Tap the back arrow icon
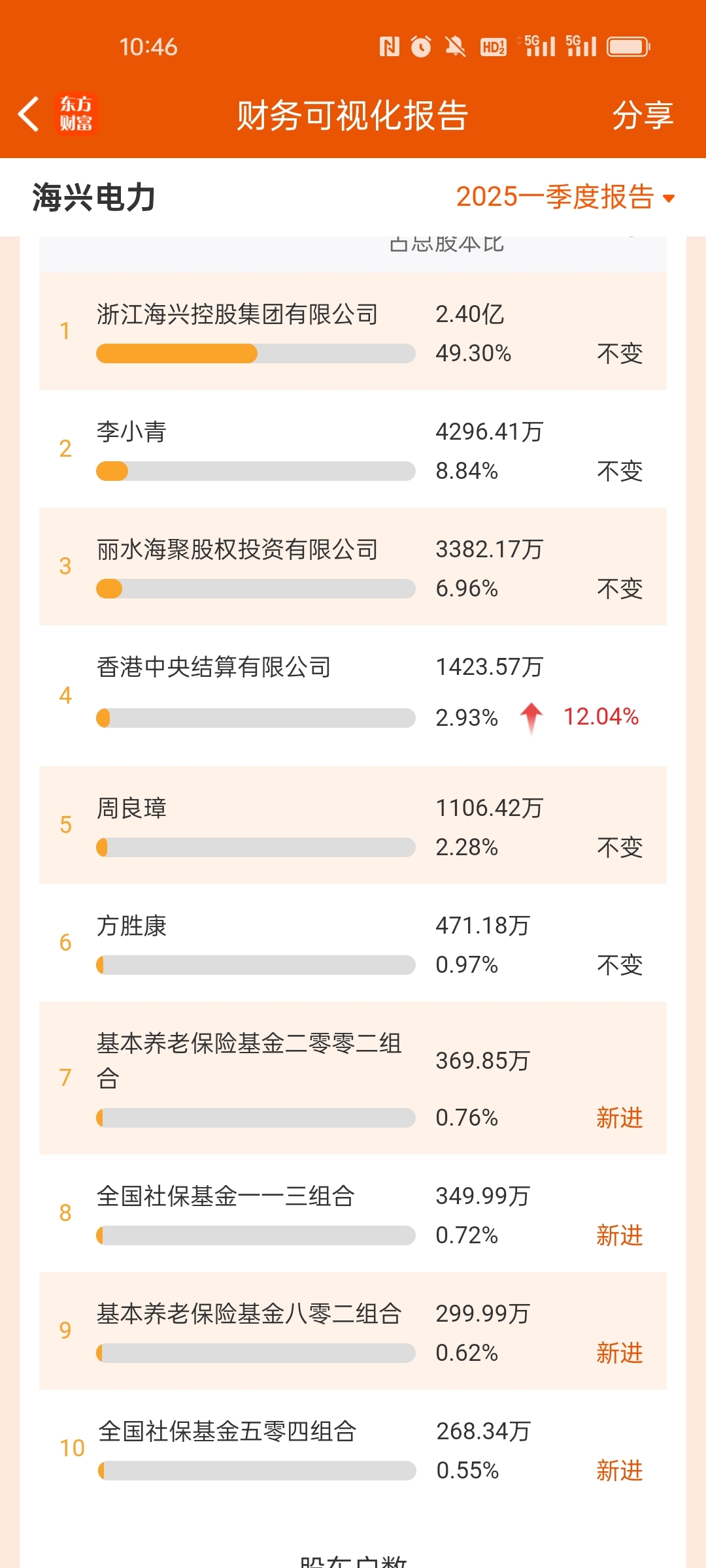Viewport: 706px width, 1568px height. pos(29,114)
